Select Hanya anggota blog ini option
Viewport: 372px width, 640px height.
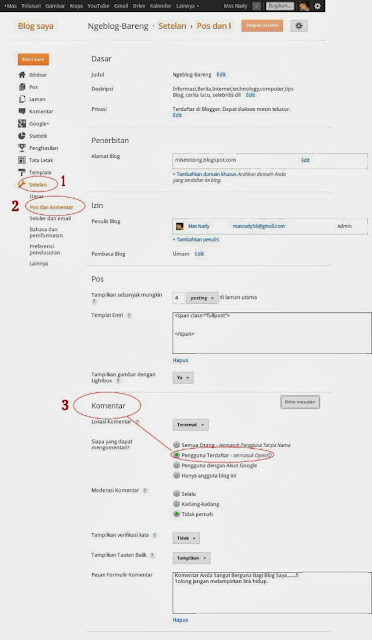click(176, 475)
